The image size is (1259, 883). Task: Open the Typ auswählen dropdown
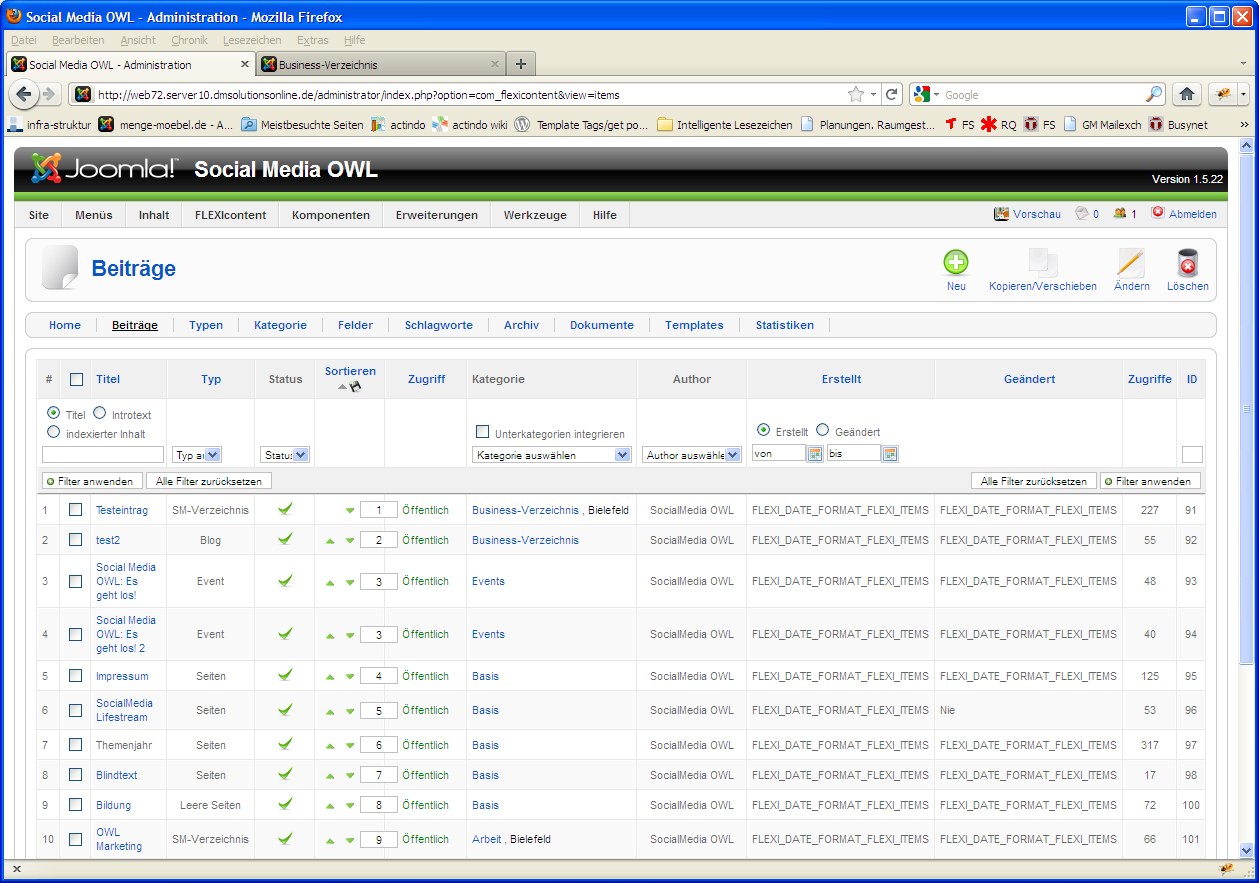(197, 454)
